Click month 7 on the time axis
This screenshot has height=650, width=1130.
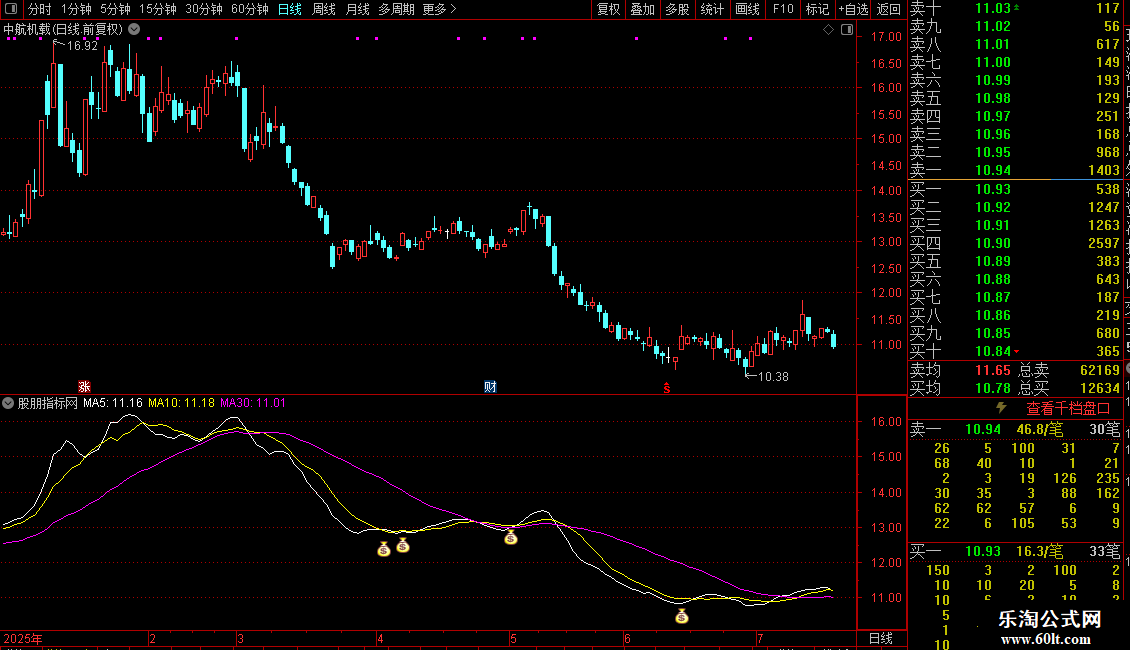coord(760,638)
